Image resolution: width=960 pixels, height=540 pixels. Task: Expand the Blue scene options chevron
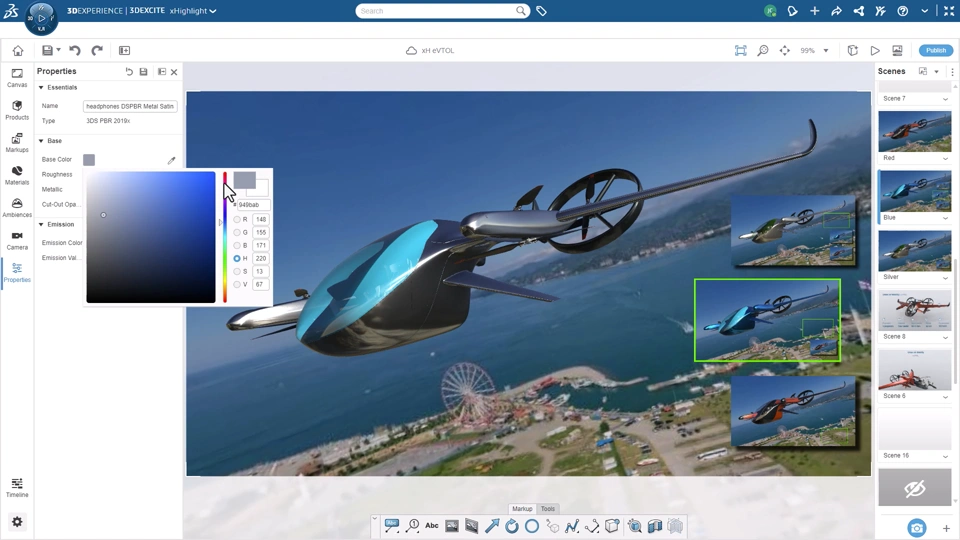pos(945,218)
